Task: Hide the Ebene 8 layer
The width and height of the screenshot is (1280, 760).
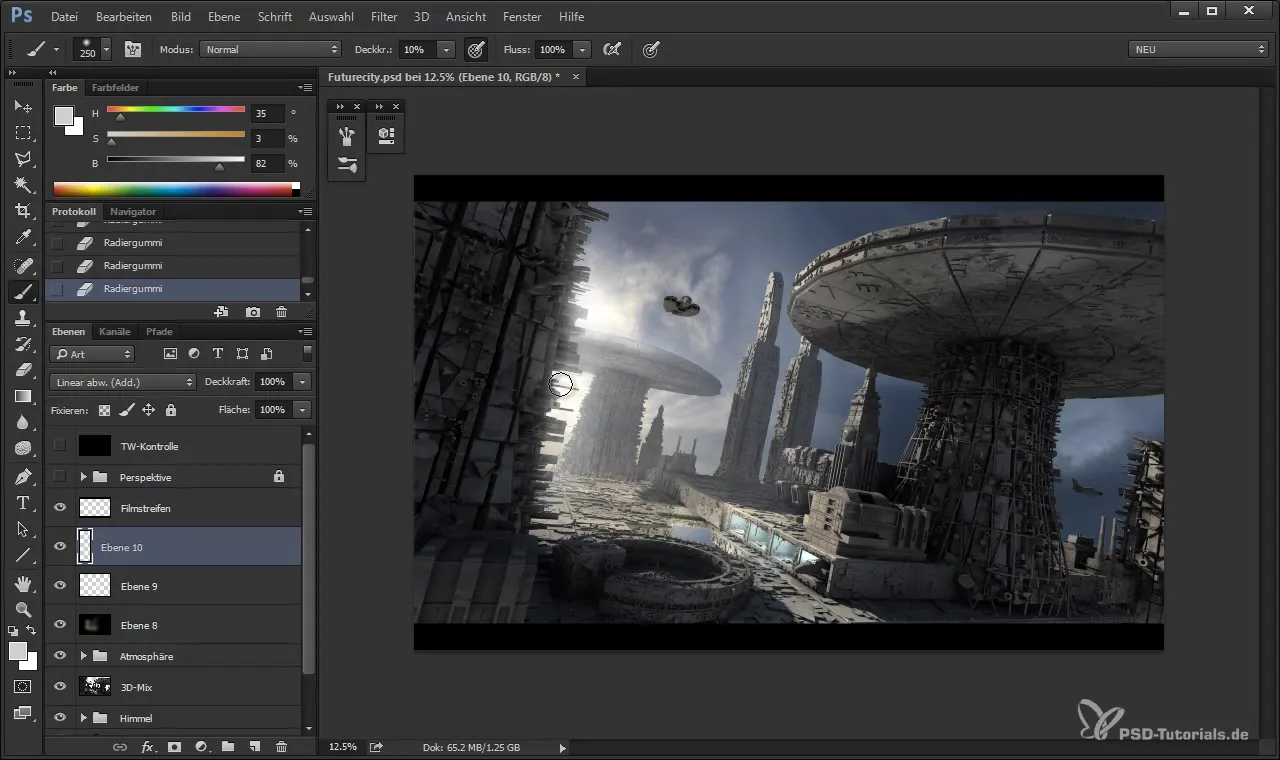Action: tap(60, 625)
